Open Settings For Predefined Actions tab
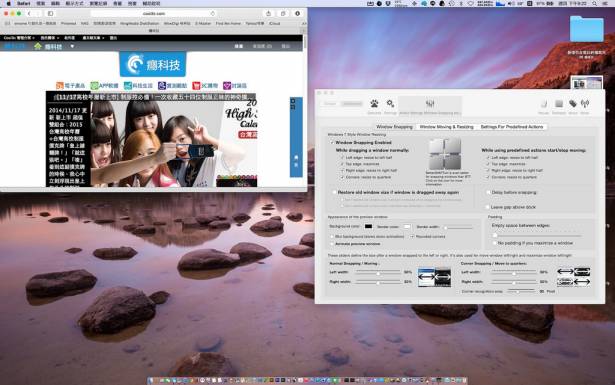This screenshot has height=385, width=615. click(512, 127)
